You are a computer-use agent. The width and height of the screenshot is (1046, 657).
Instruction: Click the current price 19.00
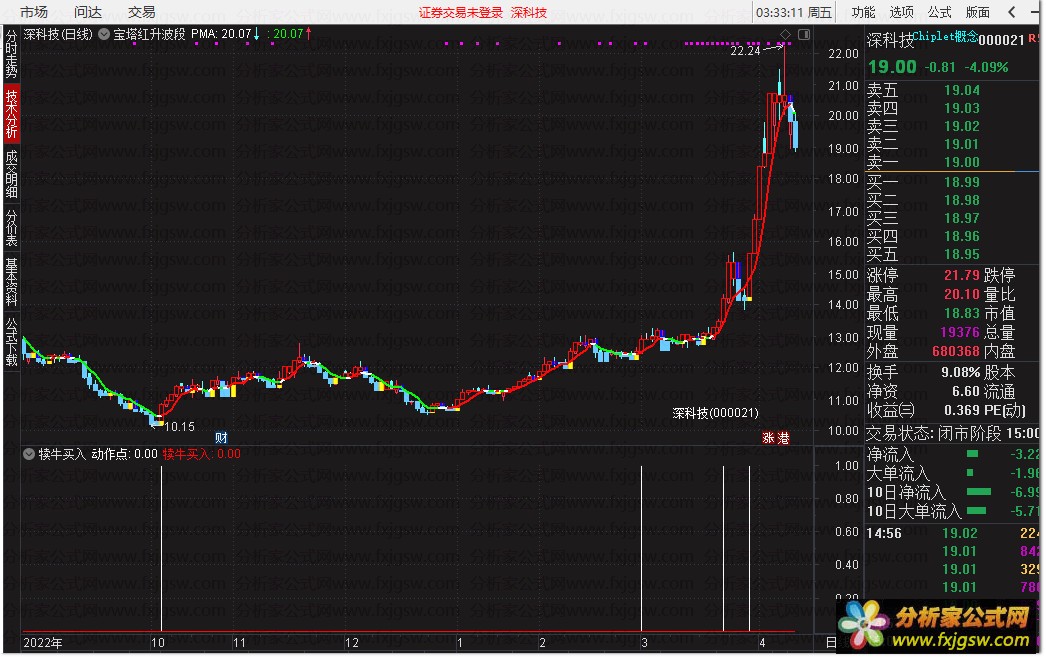(x=892, y=67)
